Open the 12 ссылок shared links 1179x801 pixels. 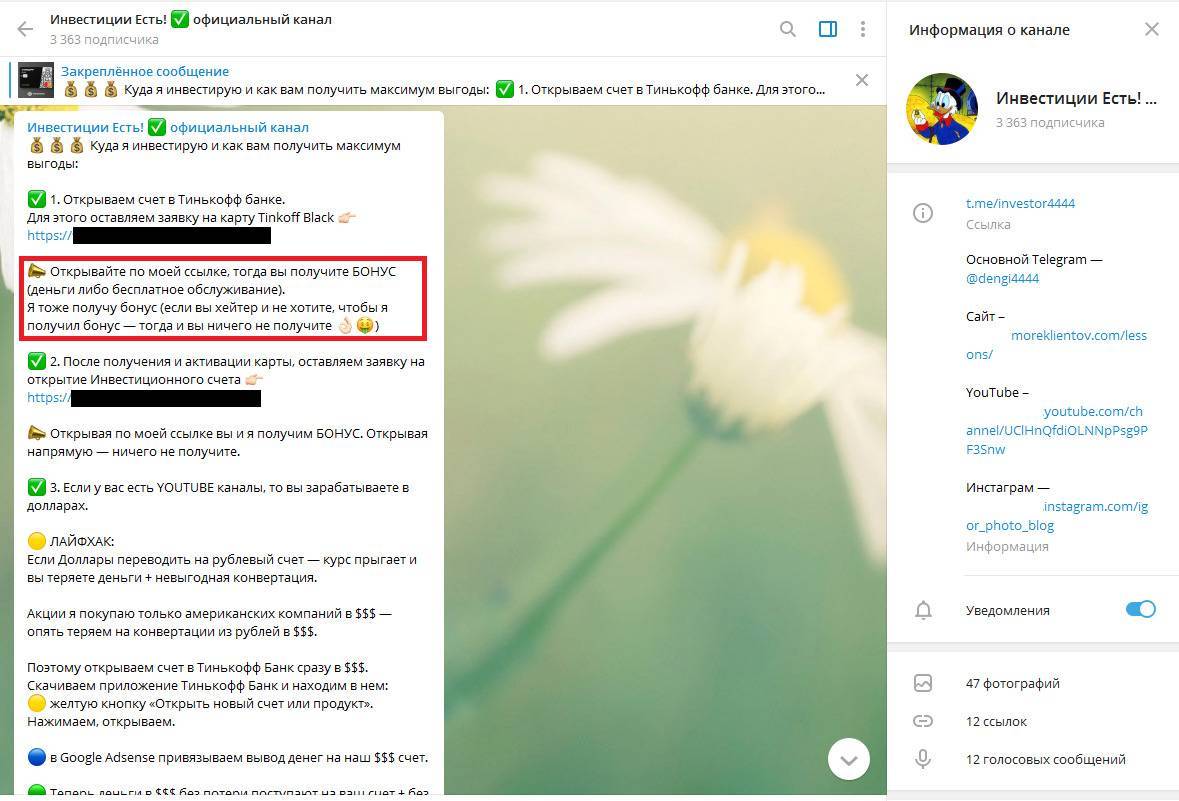pos(996,721)
